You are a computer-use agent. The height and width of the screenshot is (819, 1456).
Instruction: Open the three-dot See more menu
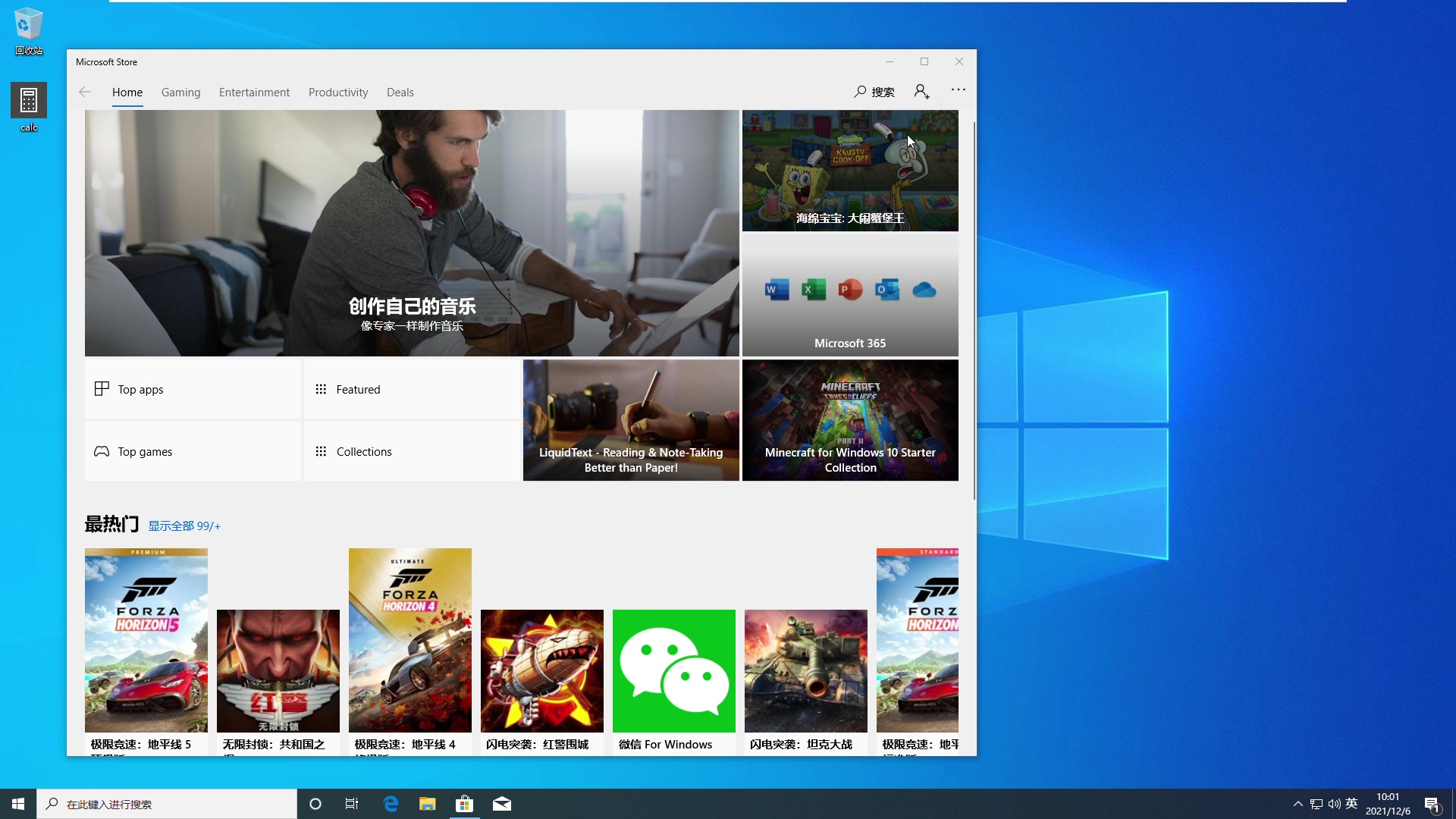pyautogui.click(x=959, y=90)
